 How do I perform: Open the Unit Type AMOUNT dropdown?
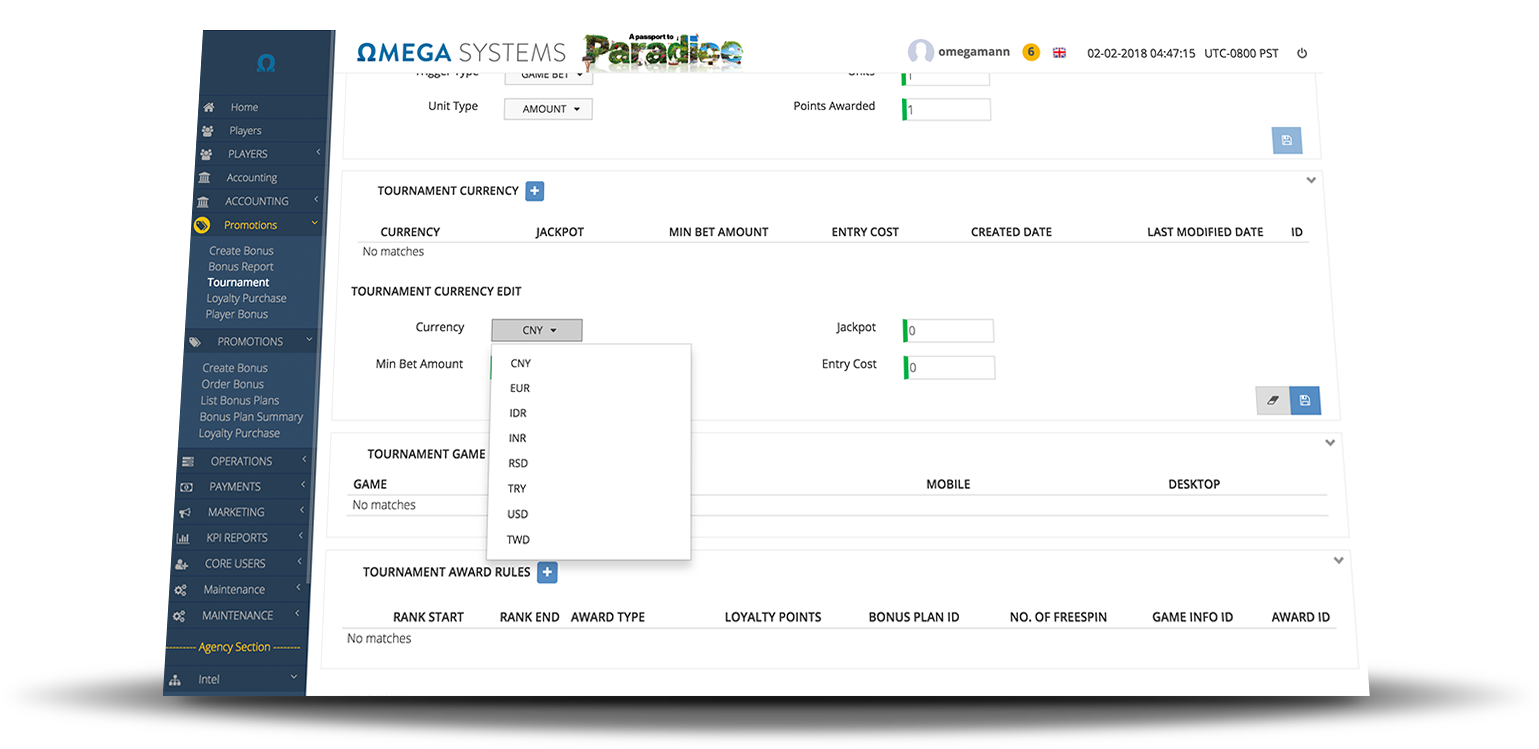(x=549, y=109)
